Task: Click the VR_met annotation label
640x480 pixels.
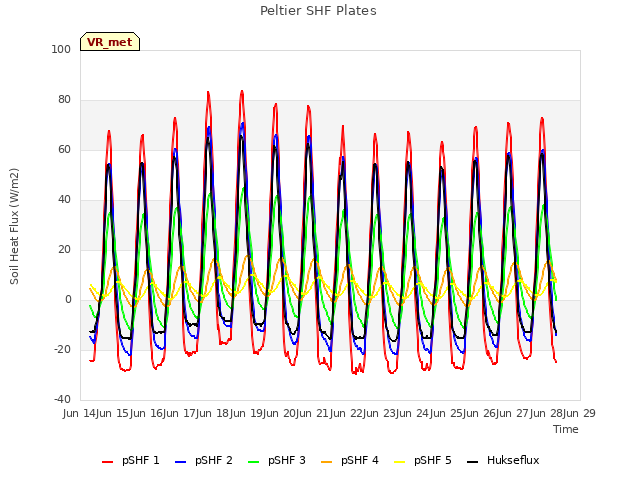Action: point(110,42)
